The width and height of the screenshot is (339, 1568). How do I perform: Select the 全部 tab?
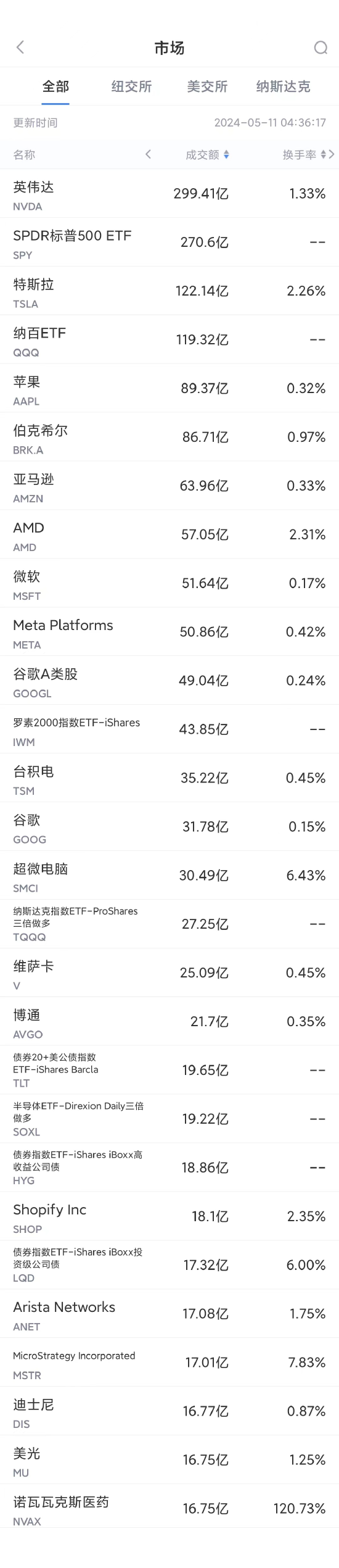[x=55, y=86]
